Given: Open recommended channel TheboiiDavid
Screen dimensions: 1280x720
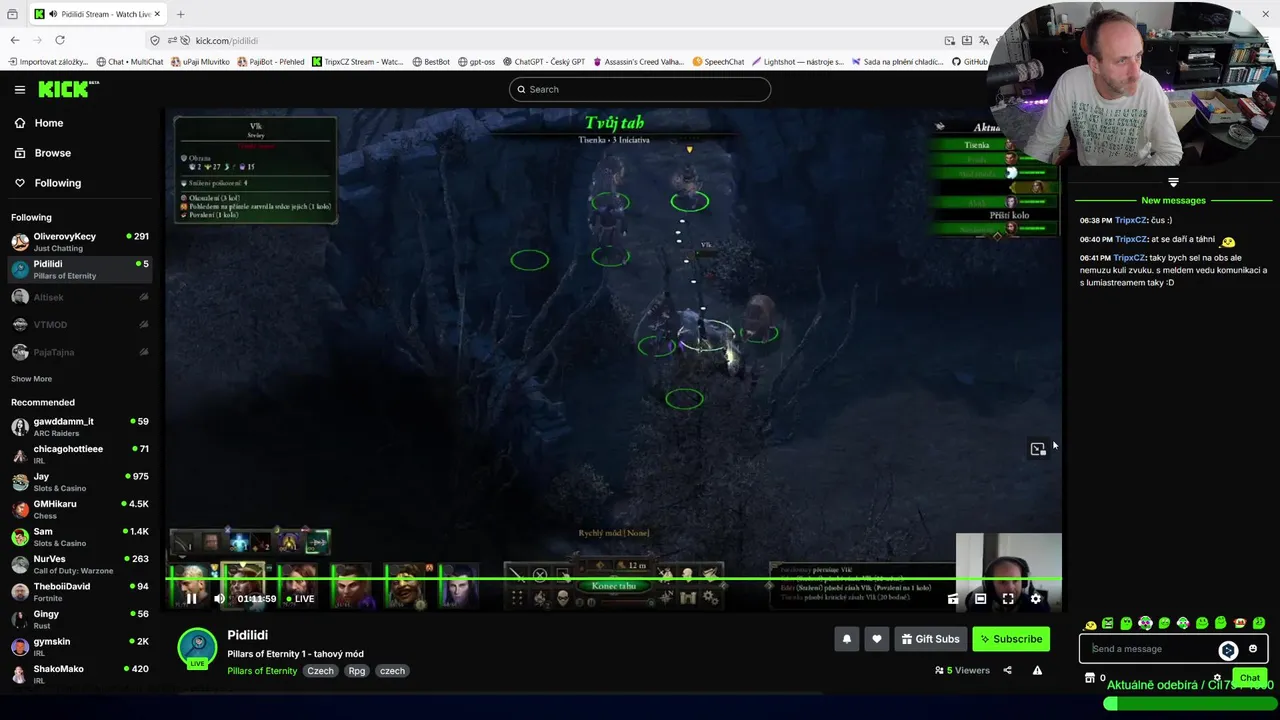Looking at the screenshot, I should 82,592.
